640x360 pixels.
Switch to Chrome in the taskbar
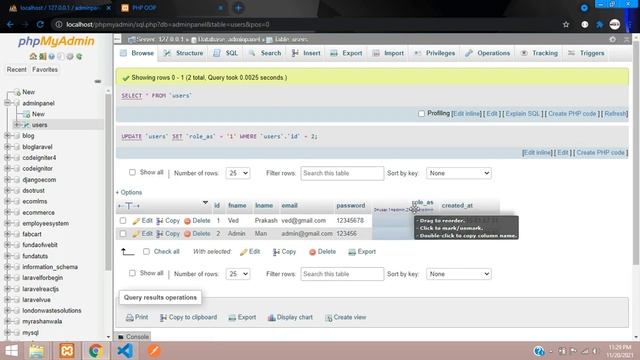point(96,351)
